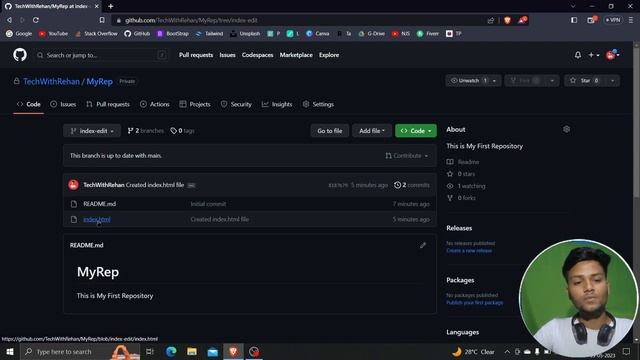View the 2 commits history
The image size is (640, 360).
[x=412, y=185]
